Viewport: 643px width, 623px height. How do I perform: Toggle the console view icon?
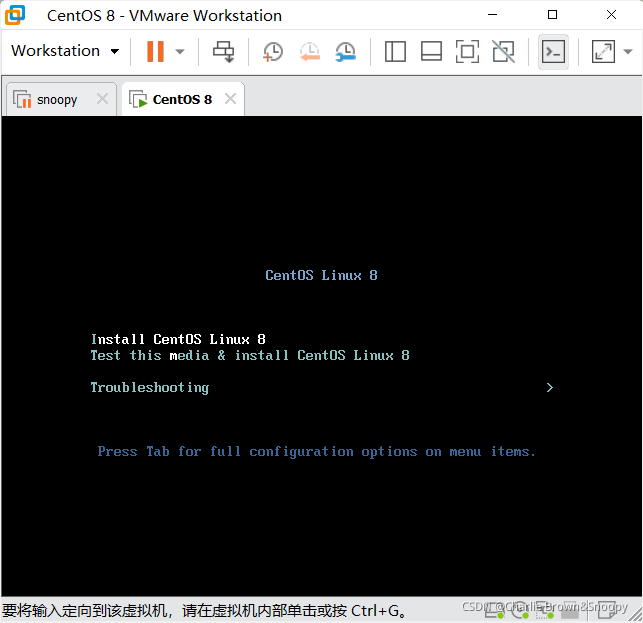point(553,52)
